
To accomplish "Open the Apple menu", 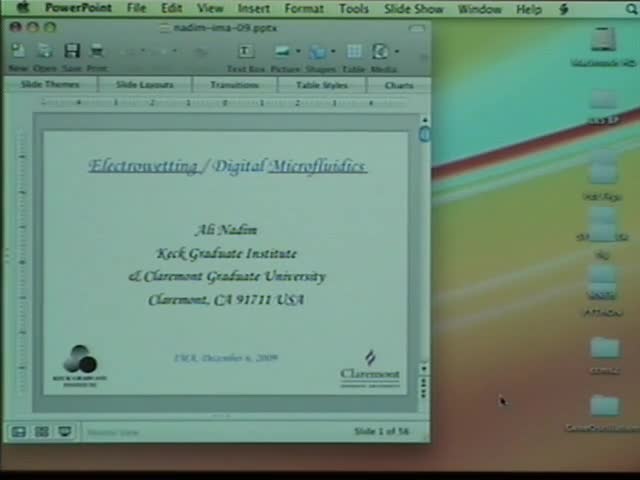I will tap(23, 7).
